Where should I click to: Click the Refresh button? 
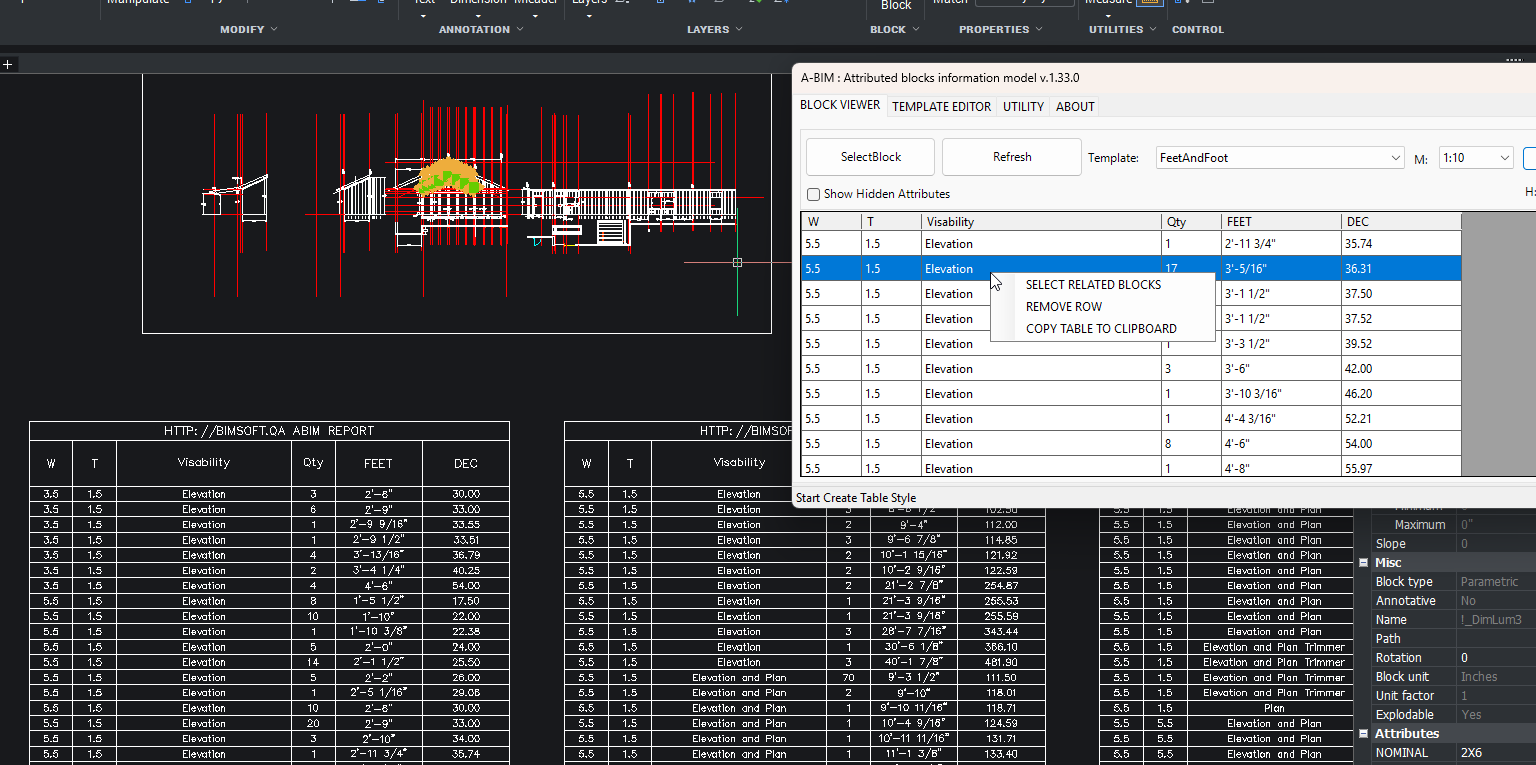tap(1011, 157)
